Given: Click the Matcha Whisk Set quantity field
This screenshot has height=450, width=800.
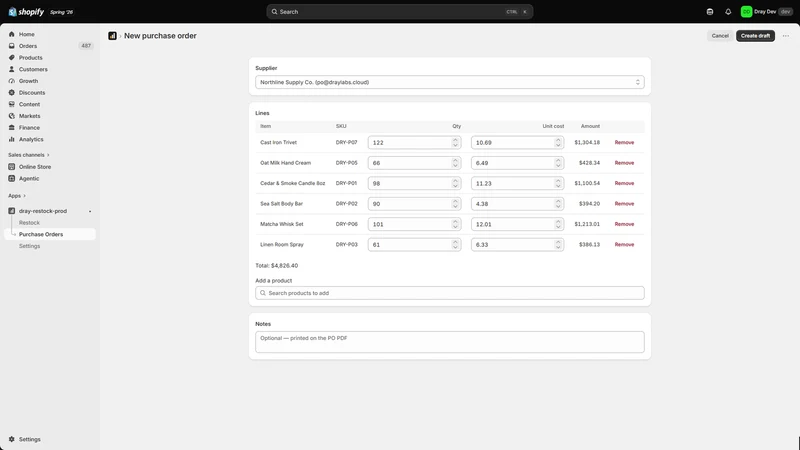Looking at the screenshot, I should (414, 224).
